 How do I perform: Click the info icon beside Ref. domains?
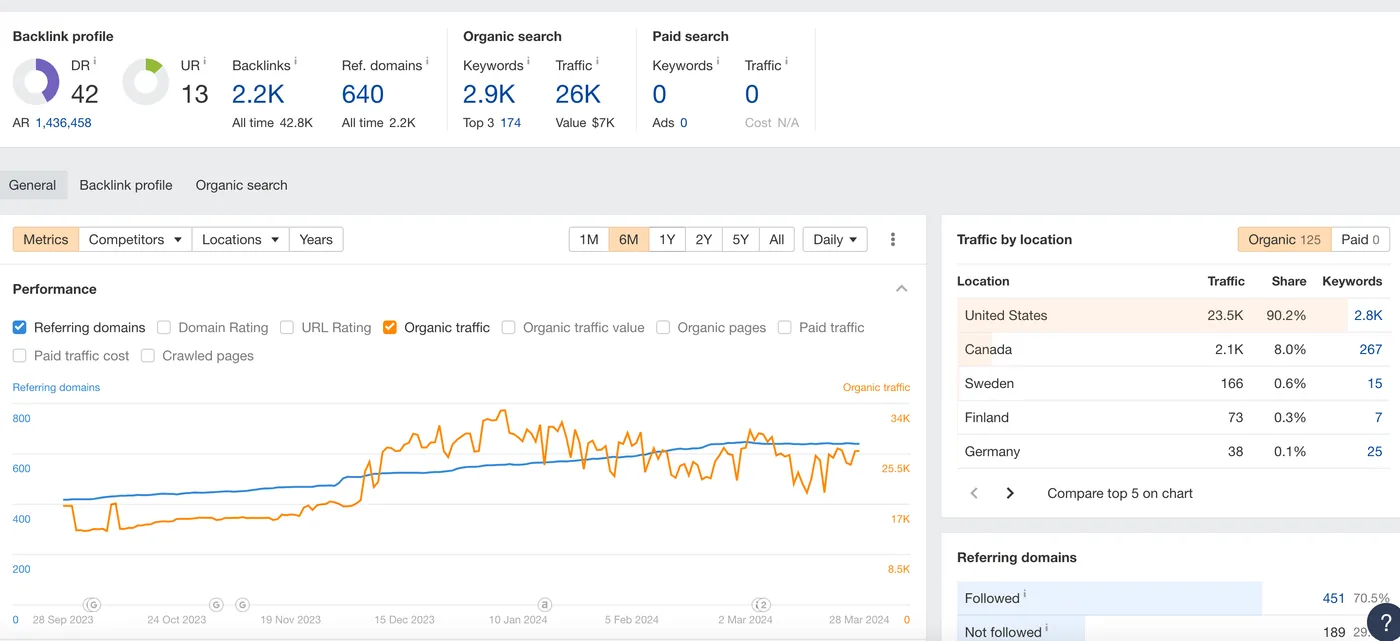427,62
